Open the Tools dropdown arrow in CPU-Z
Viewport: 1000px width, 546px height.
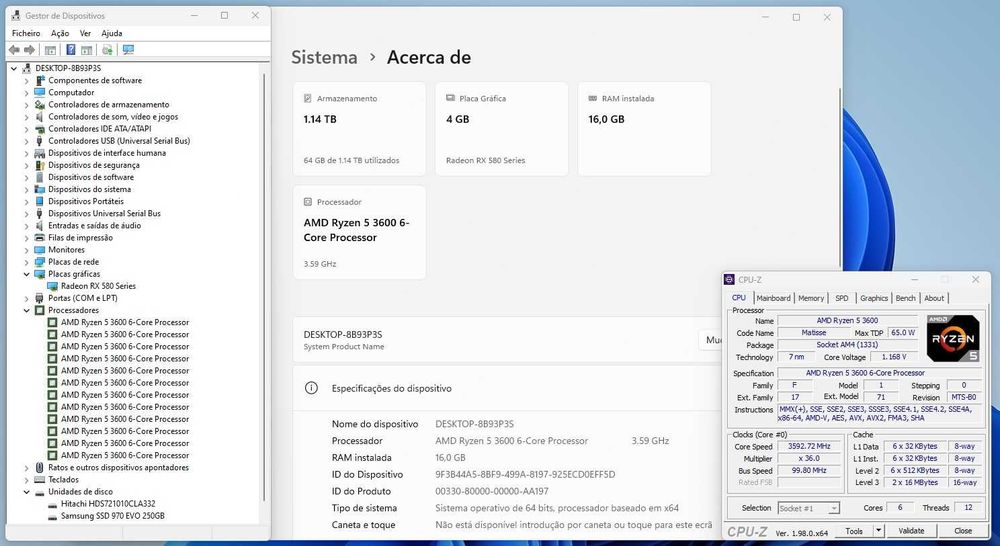[x=878, y=531]
